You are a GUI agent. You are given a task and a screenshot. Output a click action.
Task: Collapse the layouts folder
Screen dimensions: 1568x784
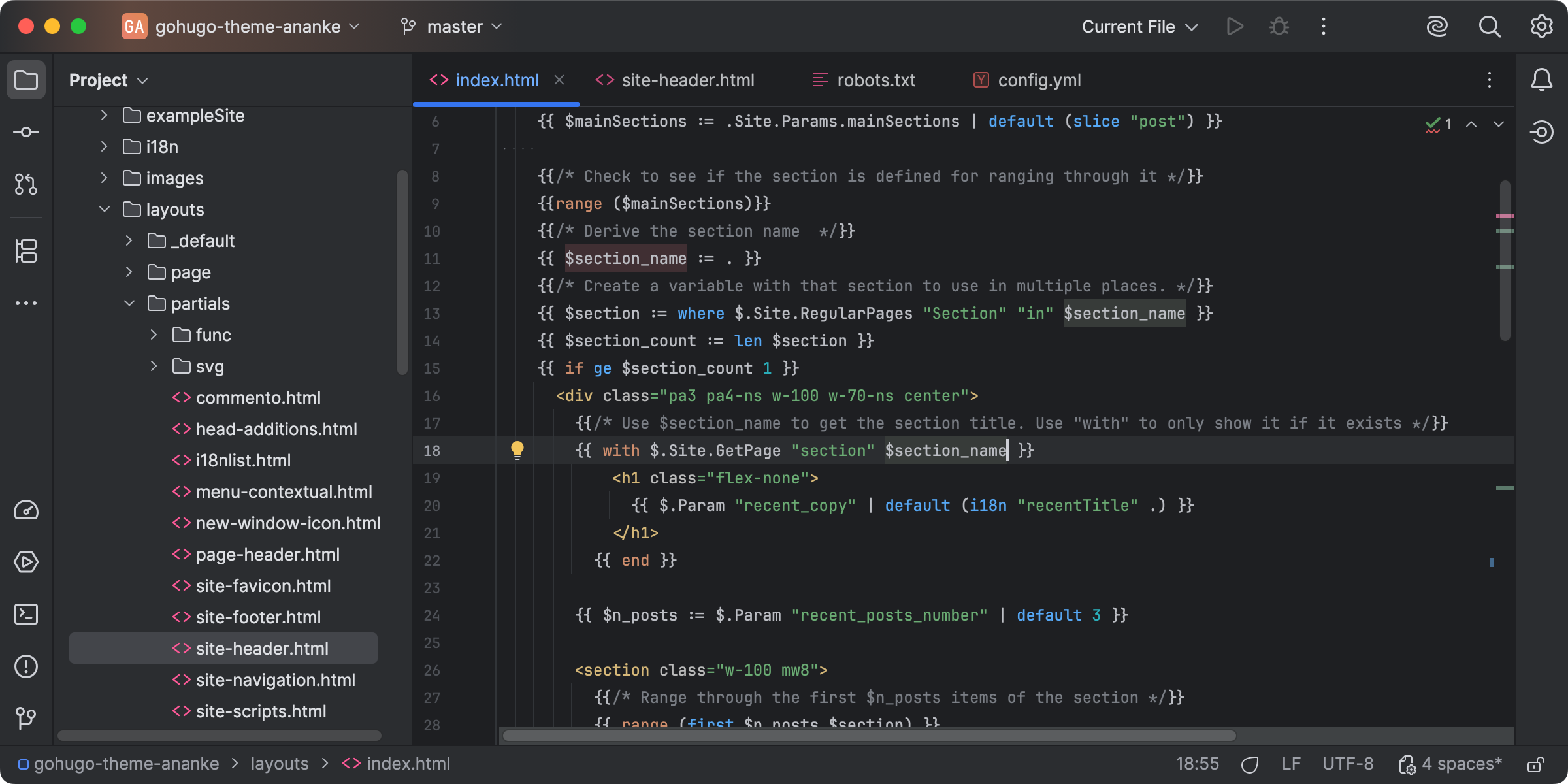pos(104,209)
